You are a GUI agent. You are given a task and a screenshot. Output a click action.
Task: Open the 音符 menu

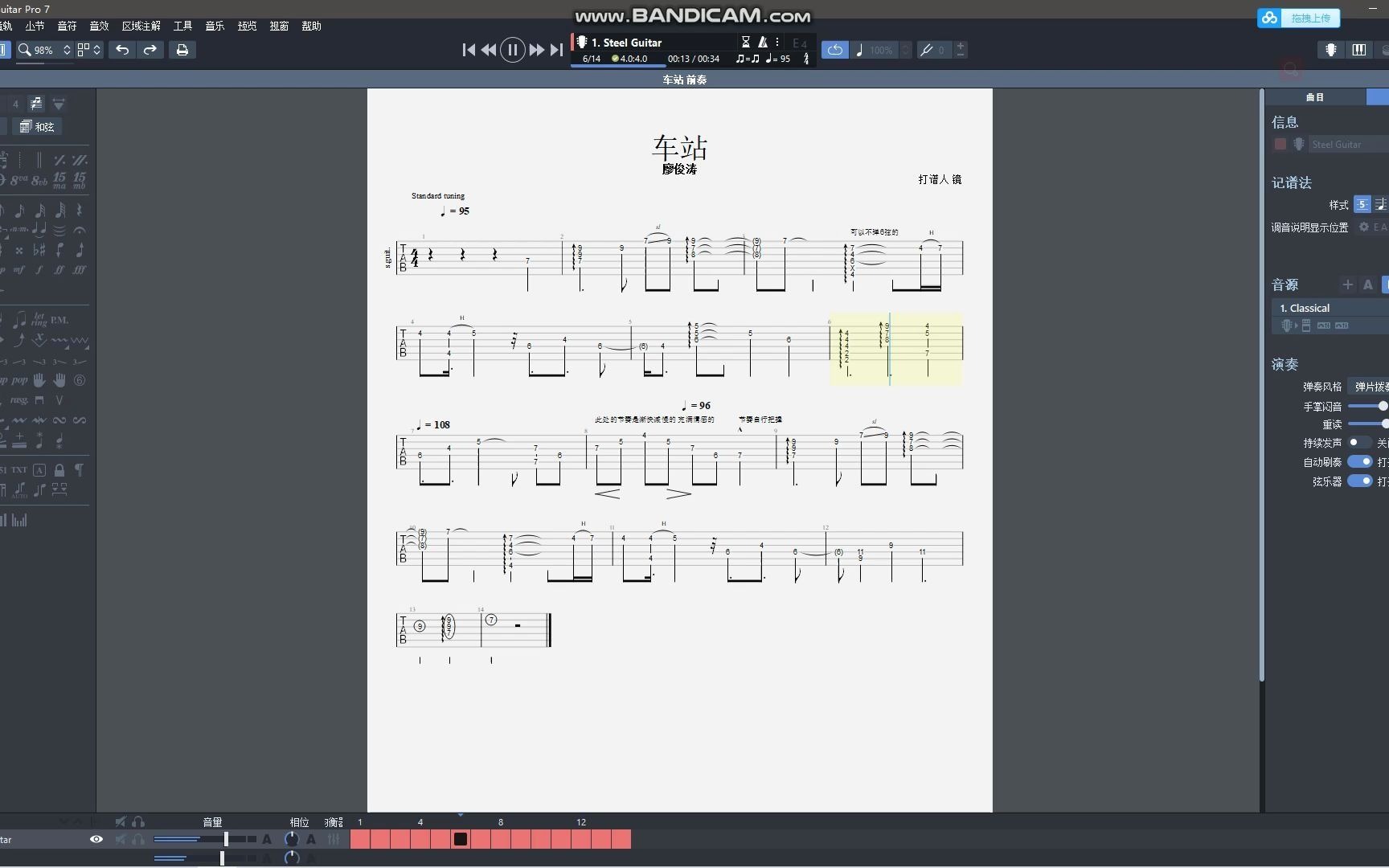[x=67, y=26]
